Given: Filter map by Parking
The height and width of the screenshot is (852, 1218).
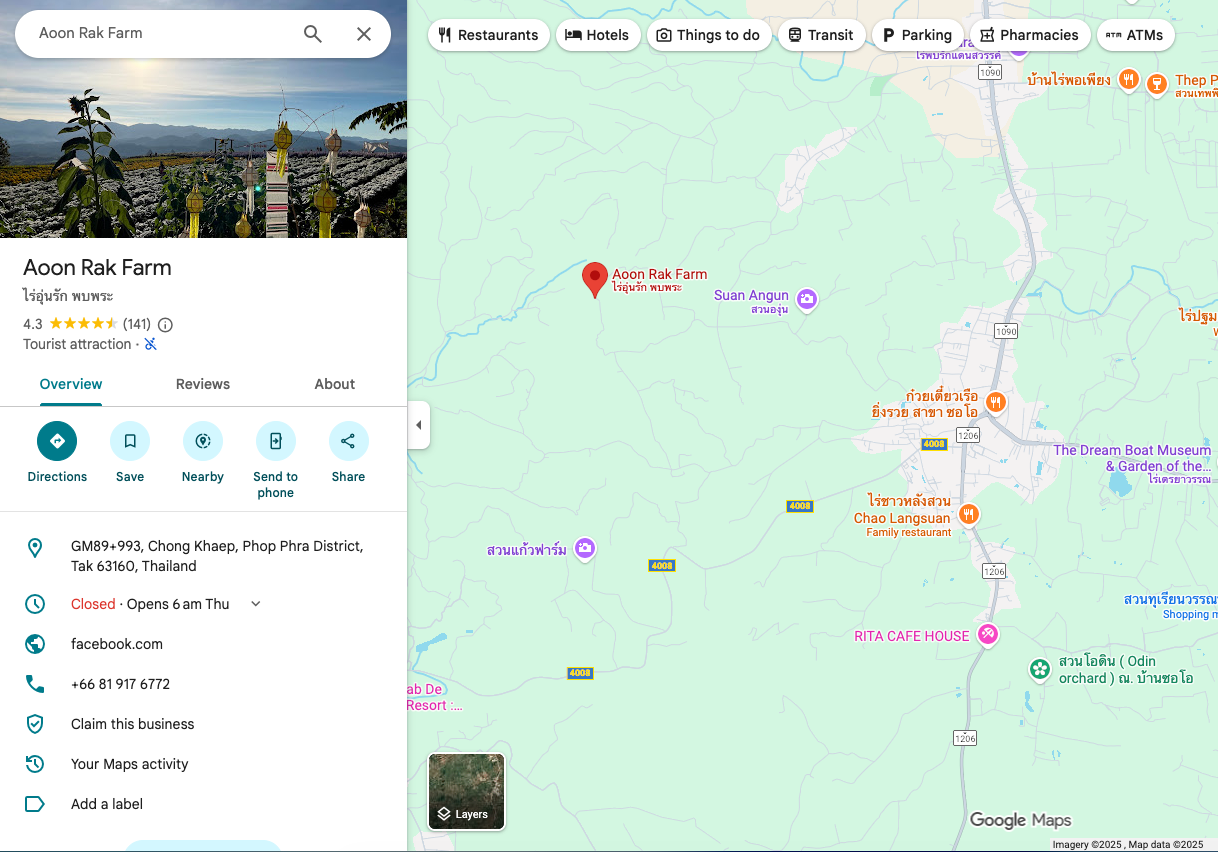Looking at the screenshot, I should (917, 35).
